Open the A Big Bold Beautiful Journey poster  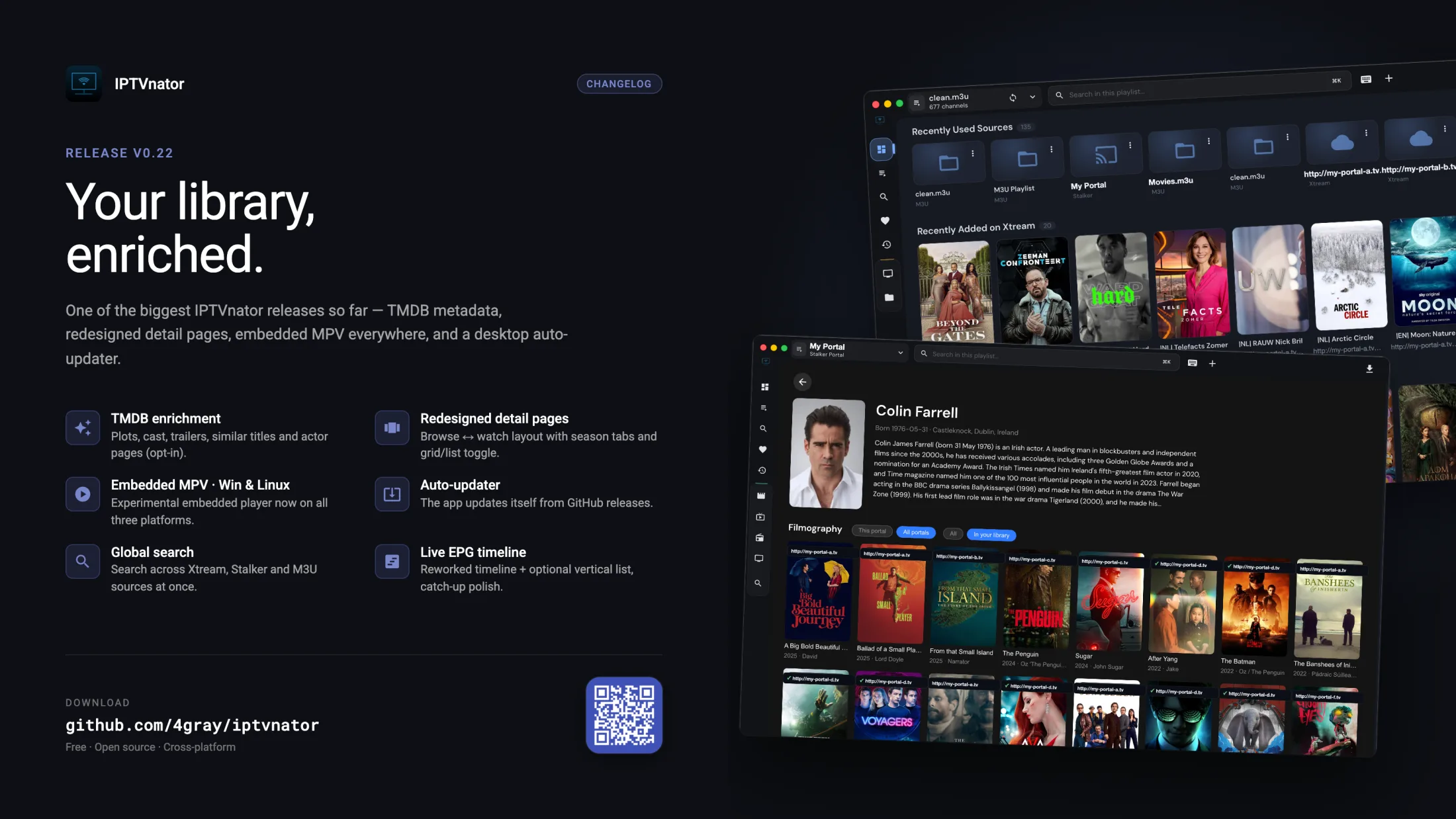click(x=819, y=592)
